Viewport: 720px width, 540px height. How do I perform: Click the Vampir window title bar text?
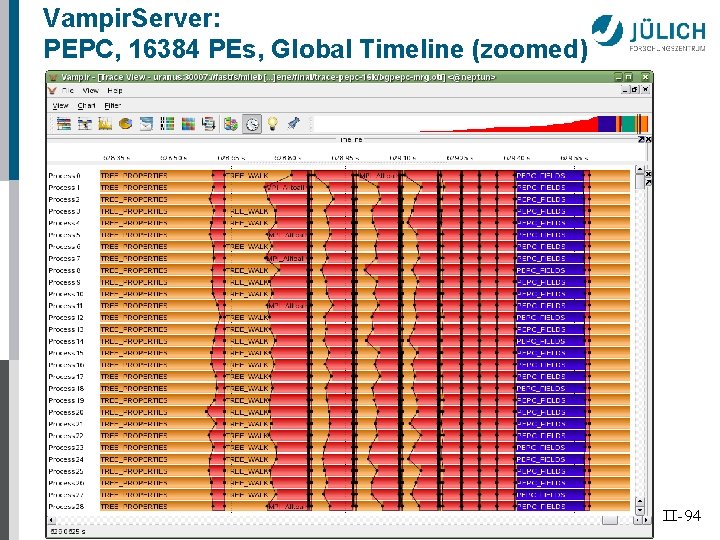278,77
